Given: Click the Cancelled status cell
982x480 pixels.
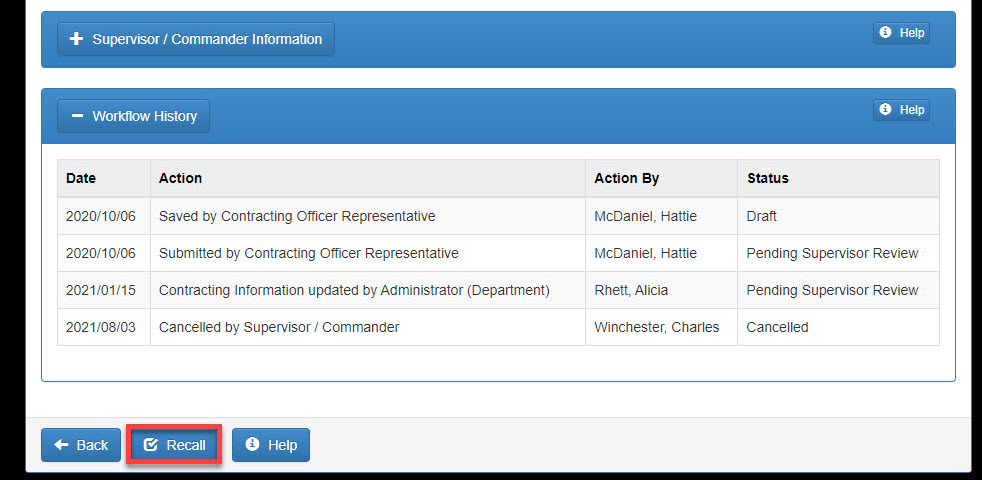Looking at the screenshot, I should tap(777, 327).
